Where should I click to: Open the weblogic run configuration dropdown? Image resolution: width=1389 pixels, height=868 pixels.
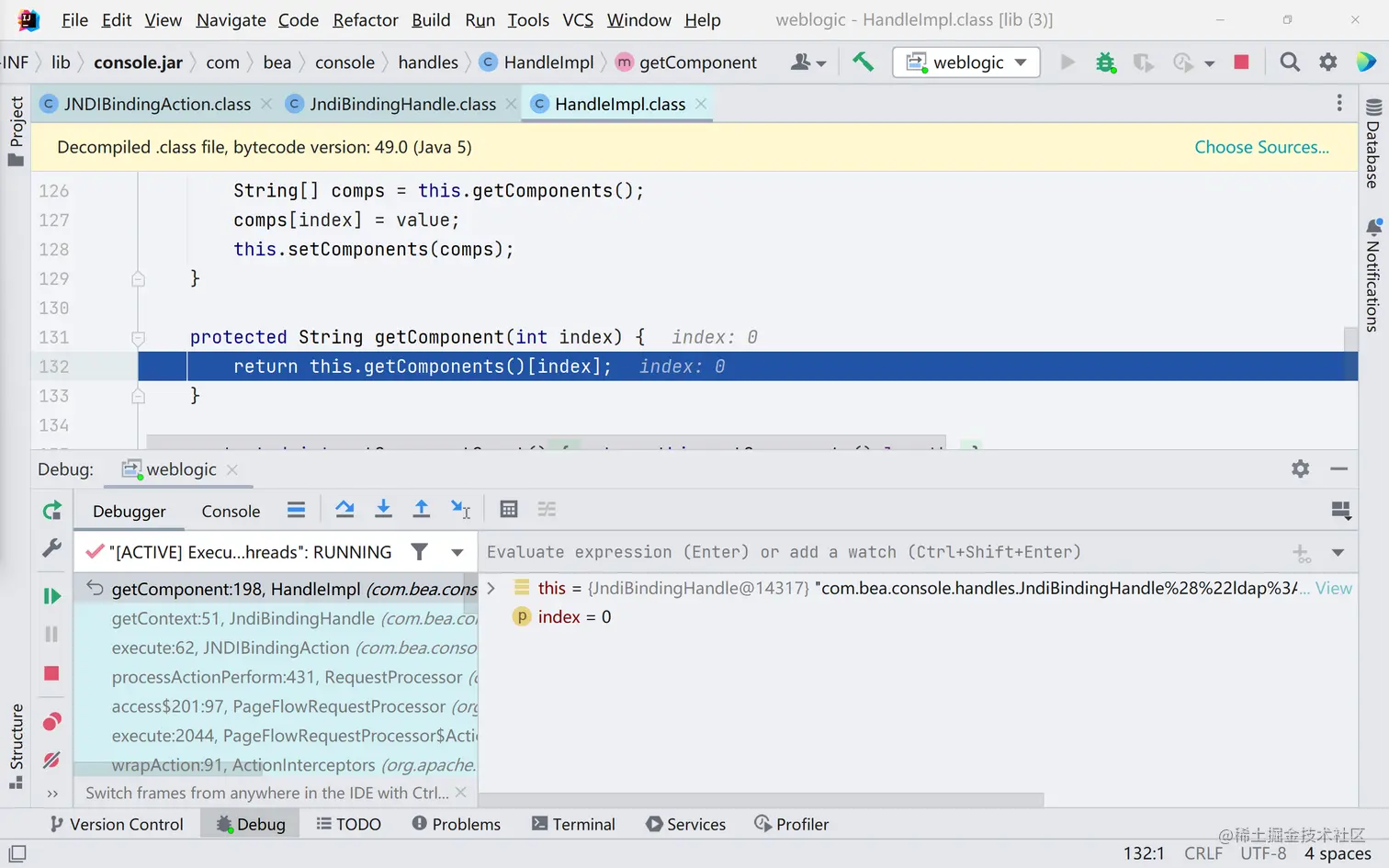click(966, 62)
